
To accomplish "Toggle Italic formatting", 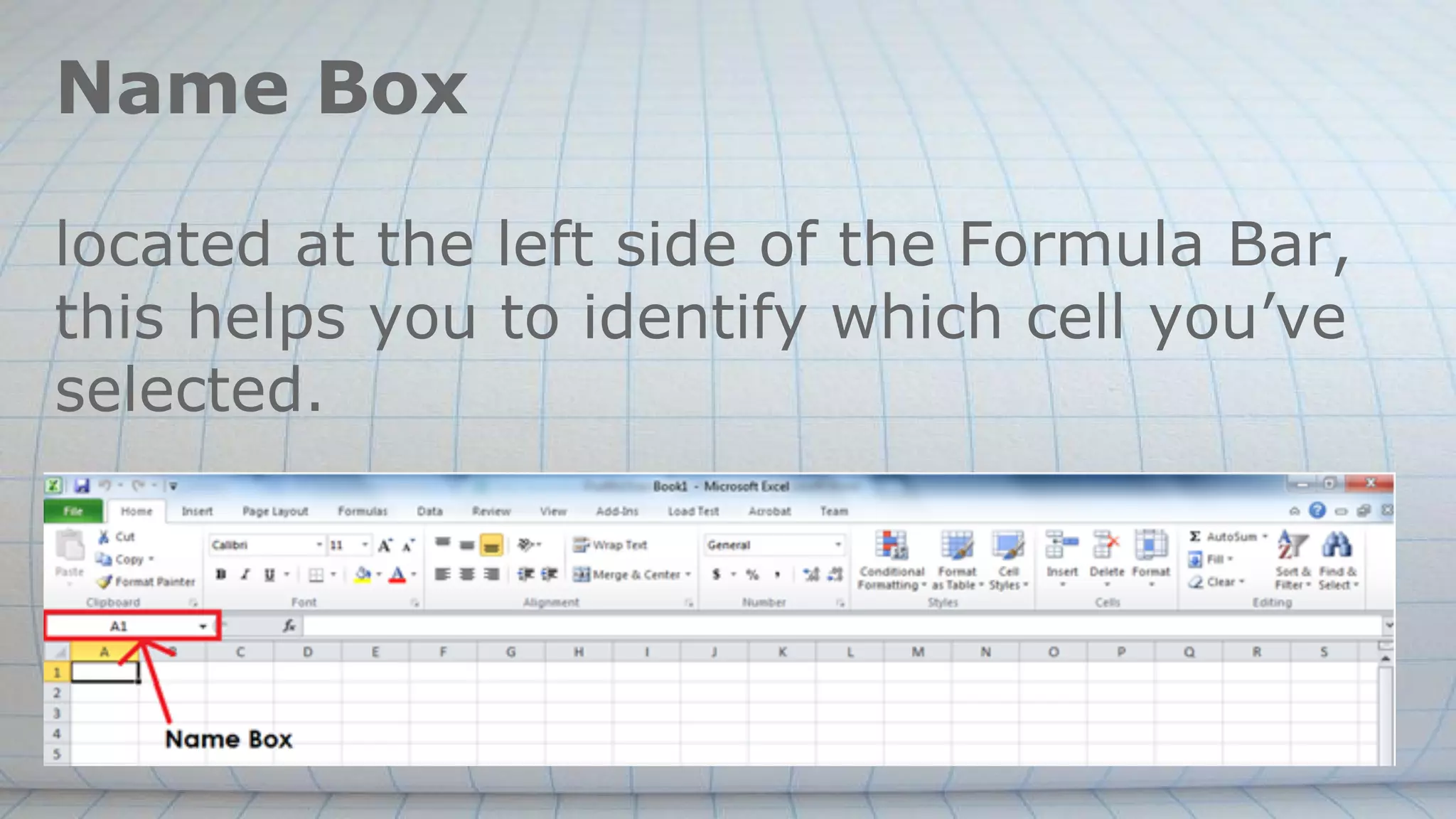I will pyautogui.click(x=245, y=574).
